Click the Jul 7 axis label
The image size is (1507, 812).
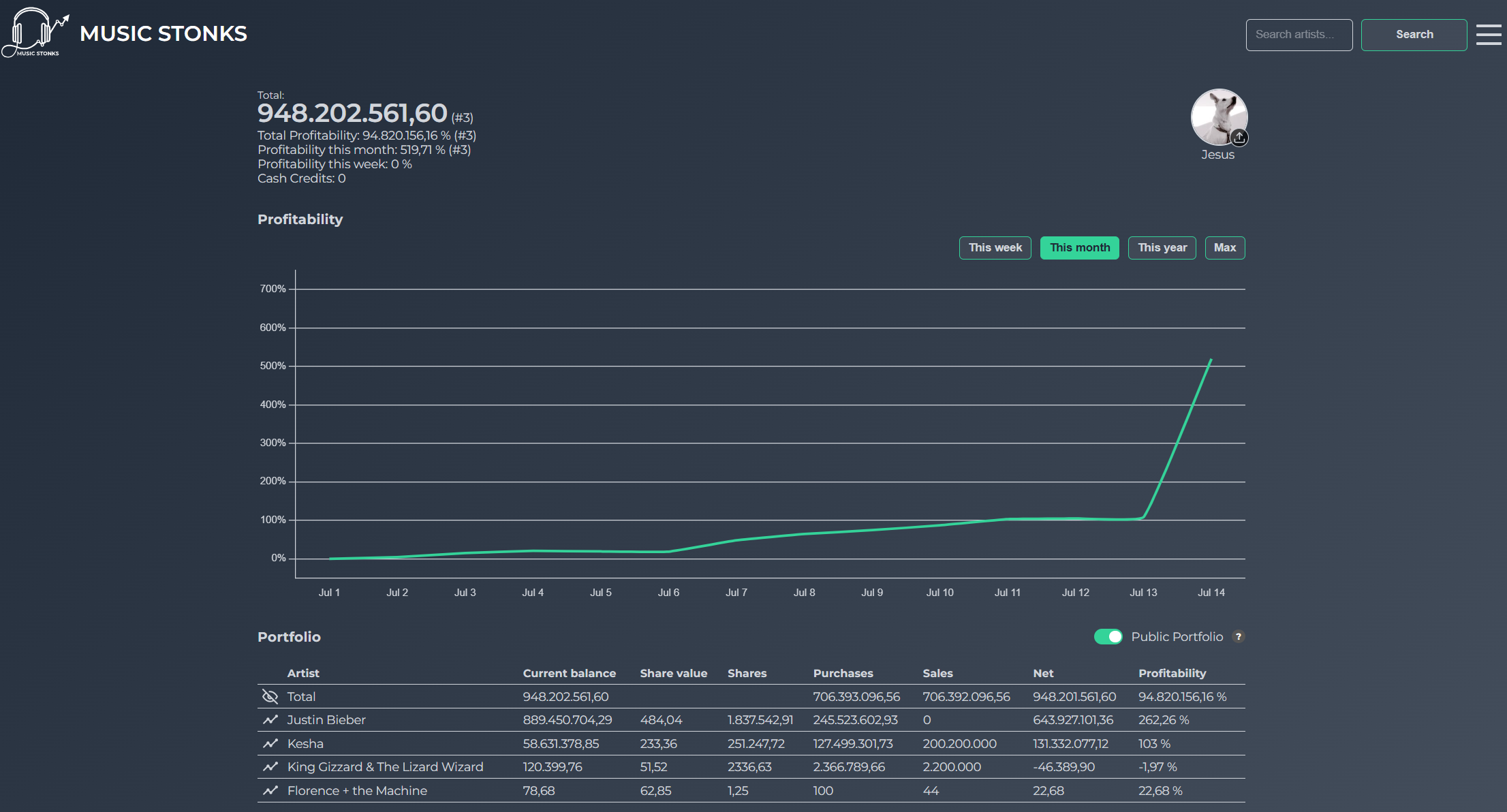[x=736, y=593]
